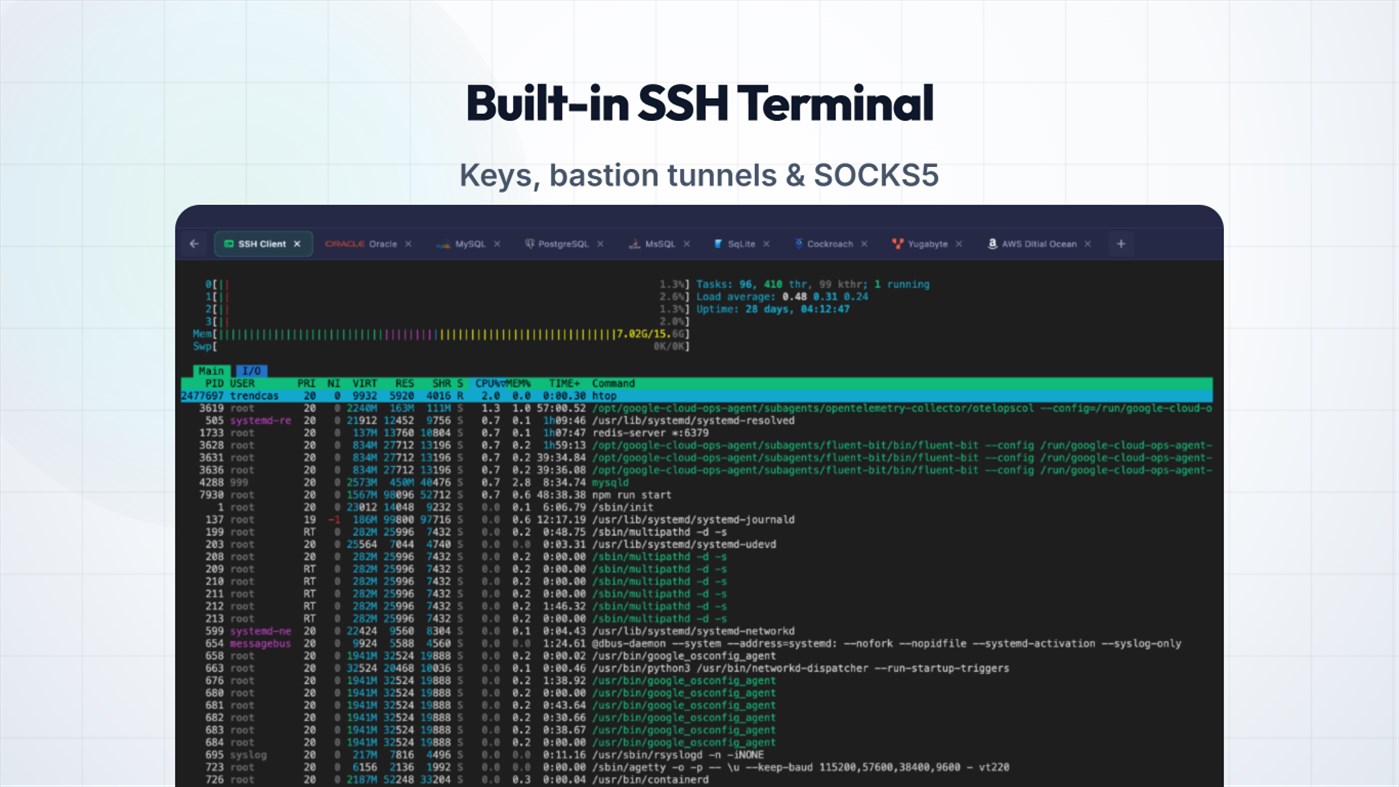The image size is (1399, 787).
Task: Click the Tasks: 96 summary line
Action: tap(813, 284)
